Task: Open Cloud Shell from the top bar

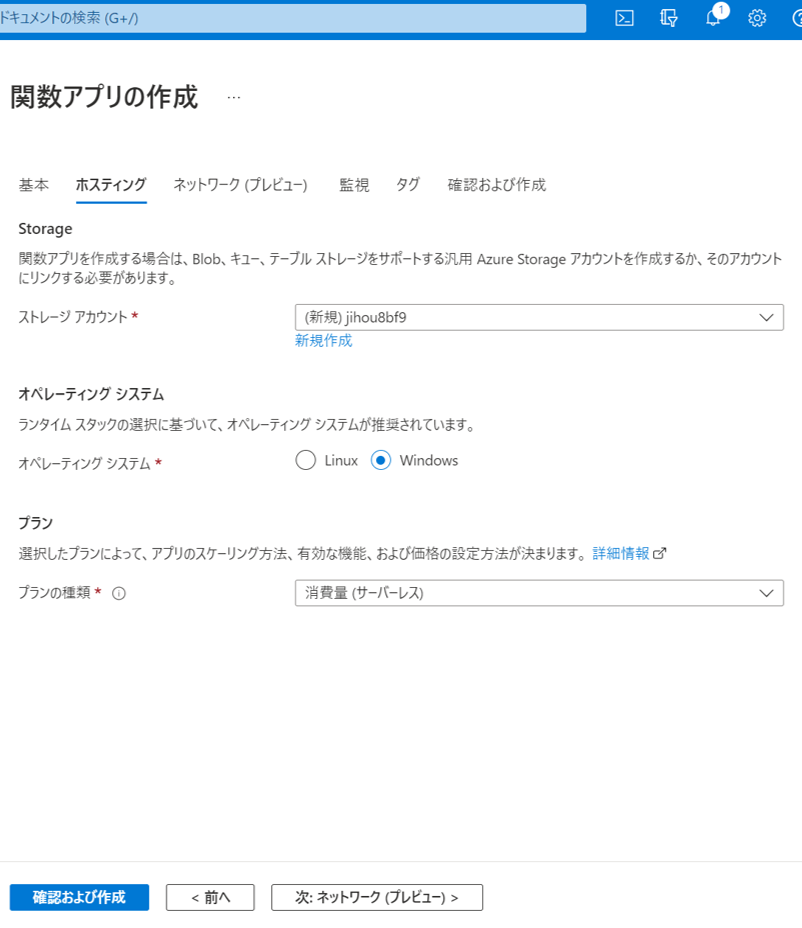Action: tap(624, 18)
